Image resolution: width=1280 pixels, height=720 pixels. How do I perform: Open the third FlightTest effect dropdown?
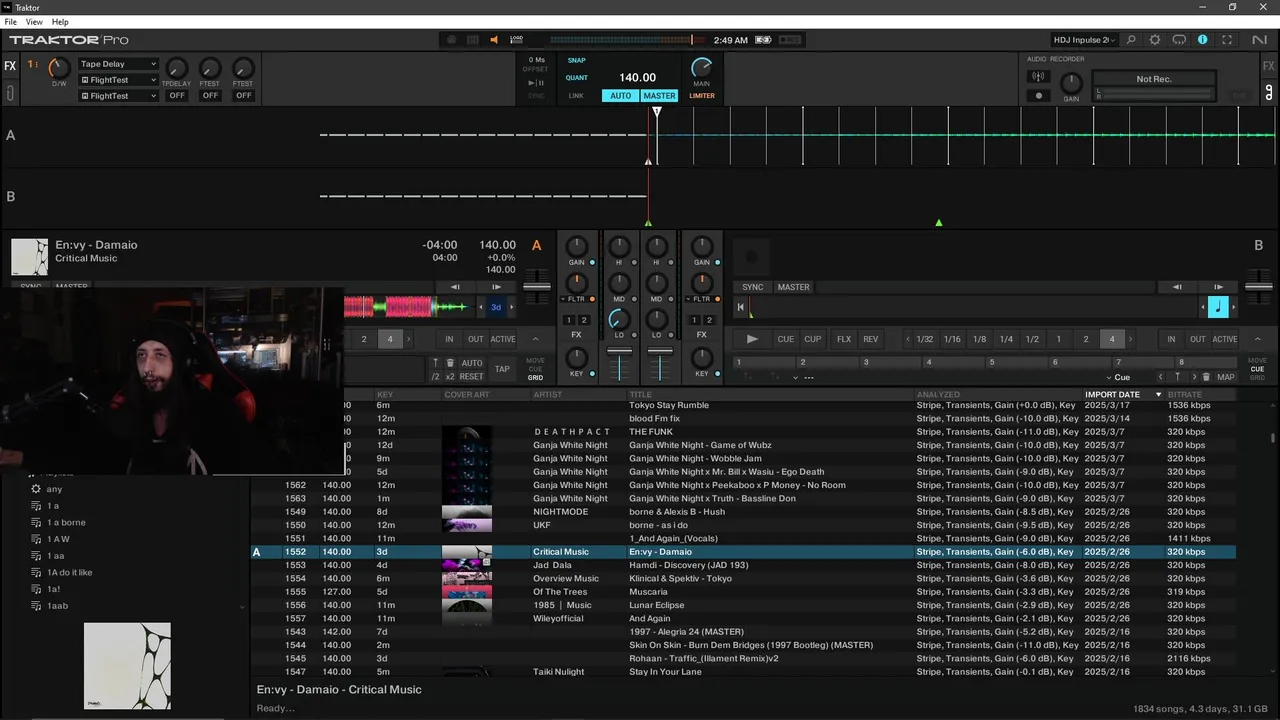118,96
